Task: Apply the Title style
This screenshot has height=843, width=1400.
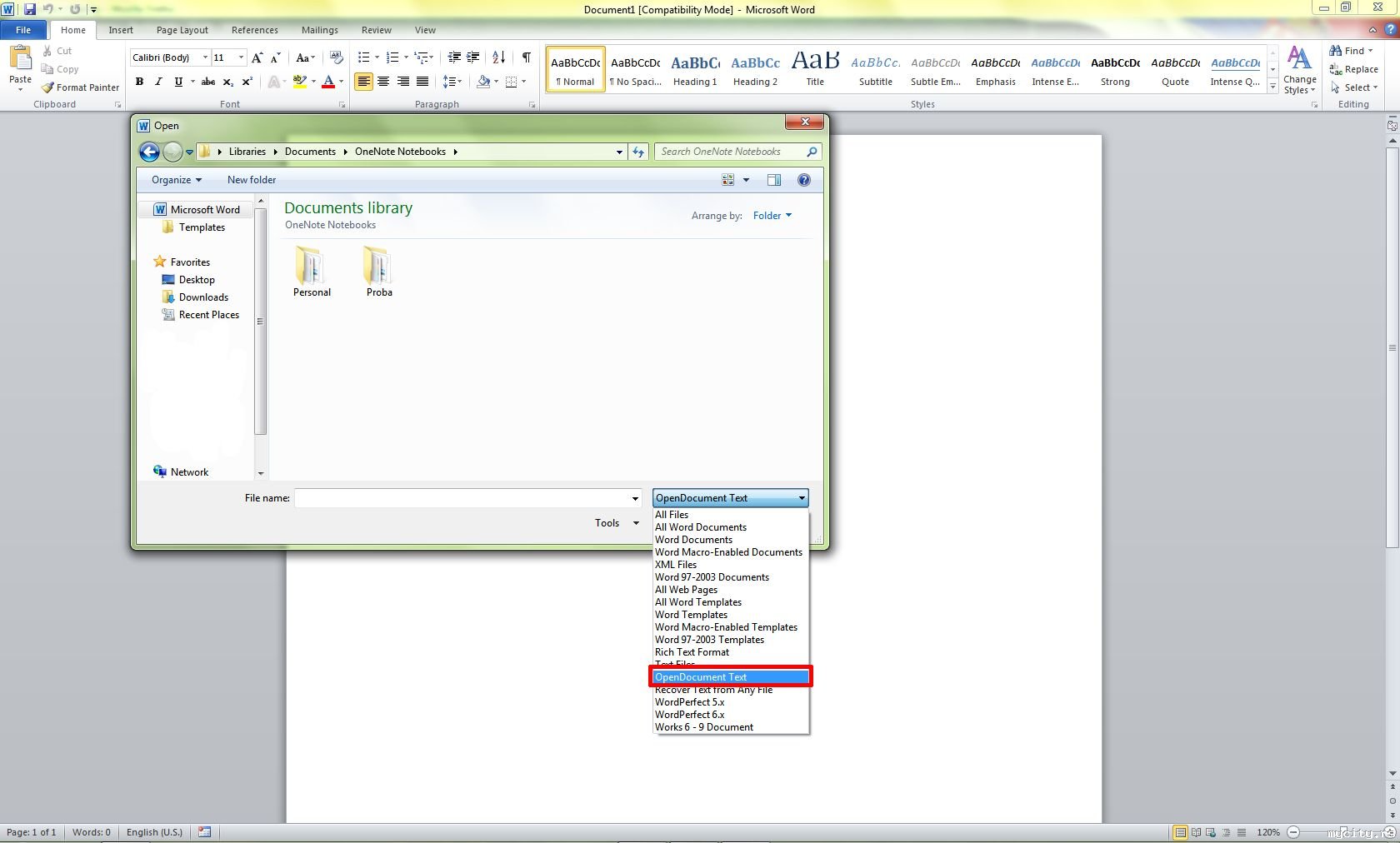Action: (815, 69)
